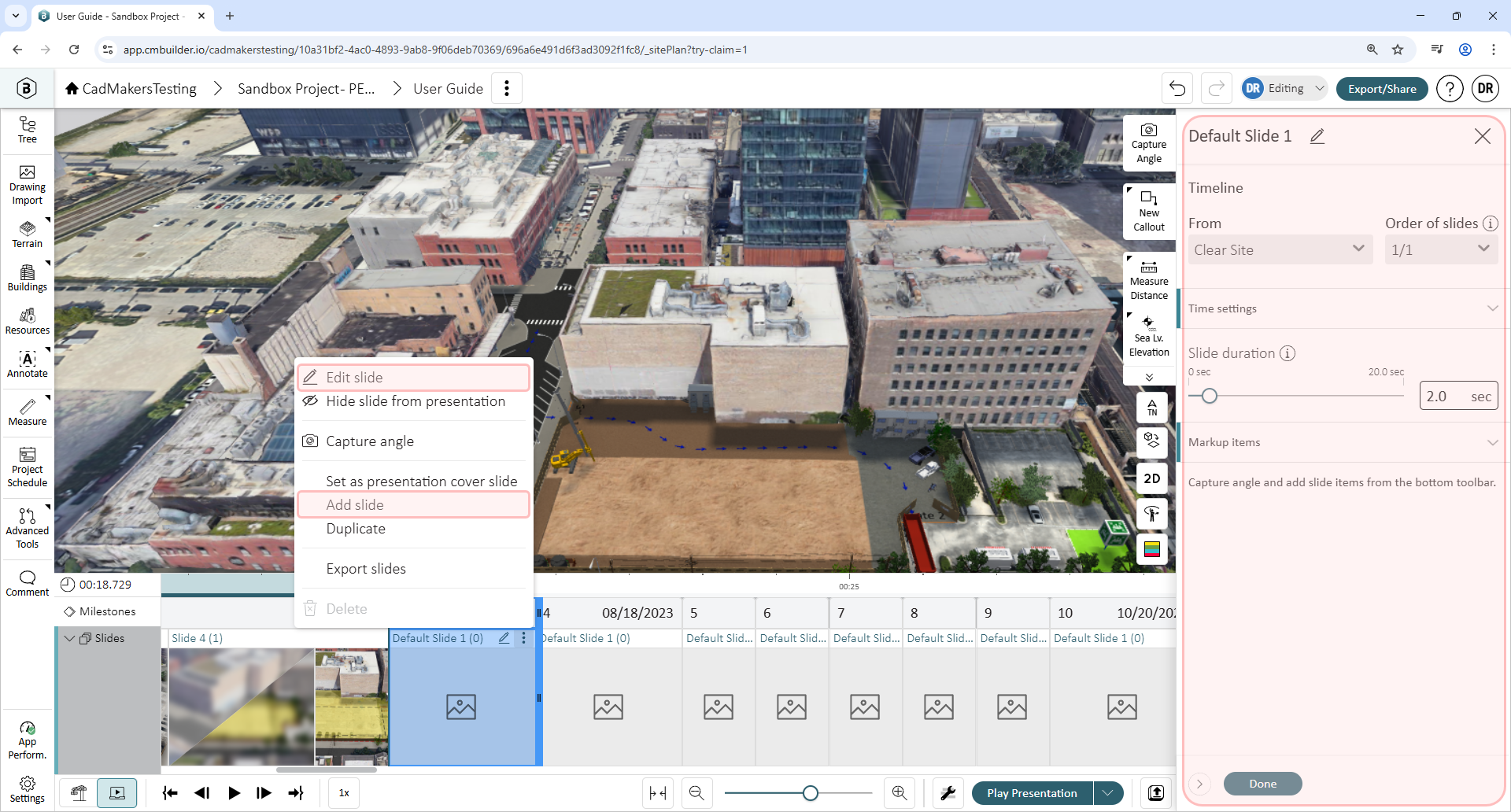Open the playback speed 1x selector

coord(344,793)
